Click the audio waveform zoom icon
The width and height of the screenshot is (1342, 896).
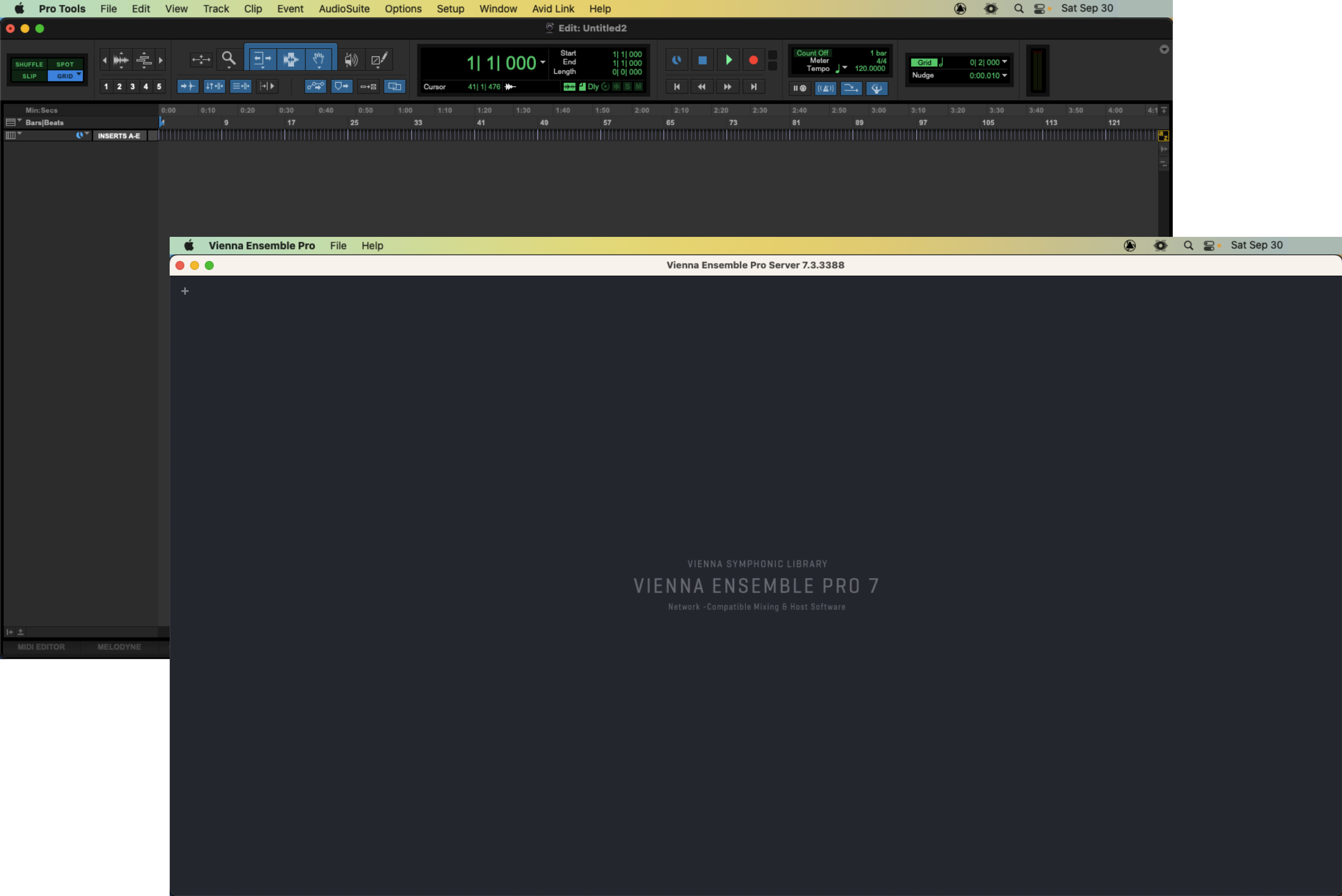[121, 60]
